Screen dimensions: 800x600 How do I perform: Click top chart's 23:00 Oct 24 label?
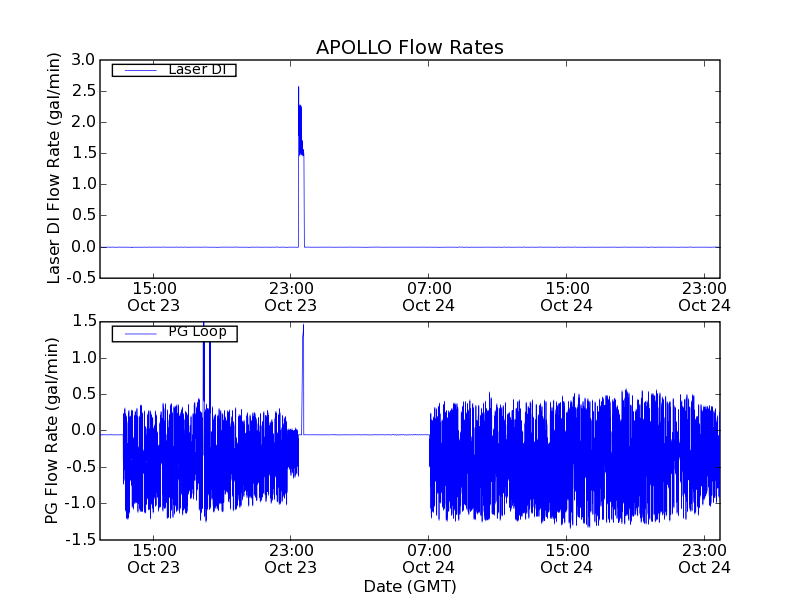coord(704,297)
